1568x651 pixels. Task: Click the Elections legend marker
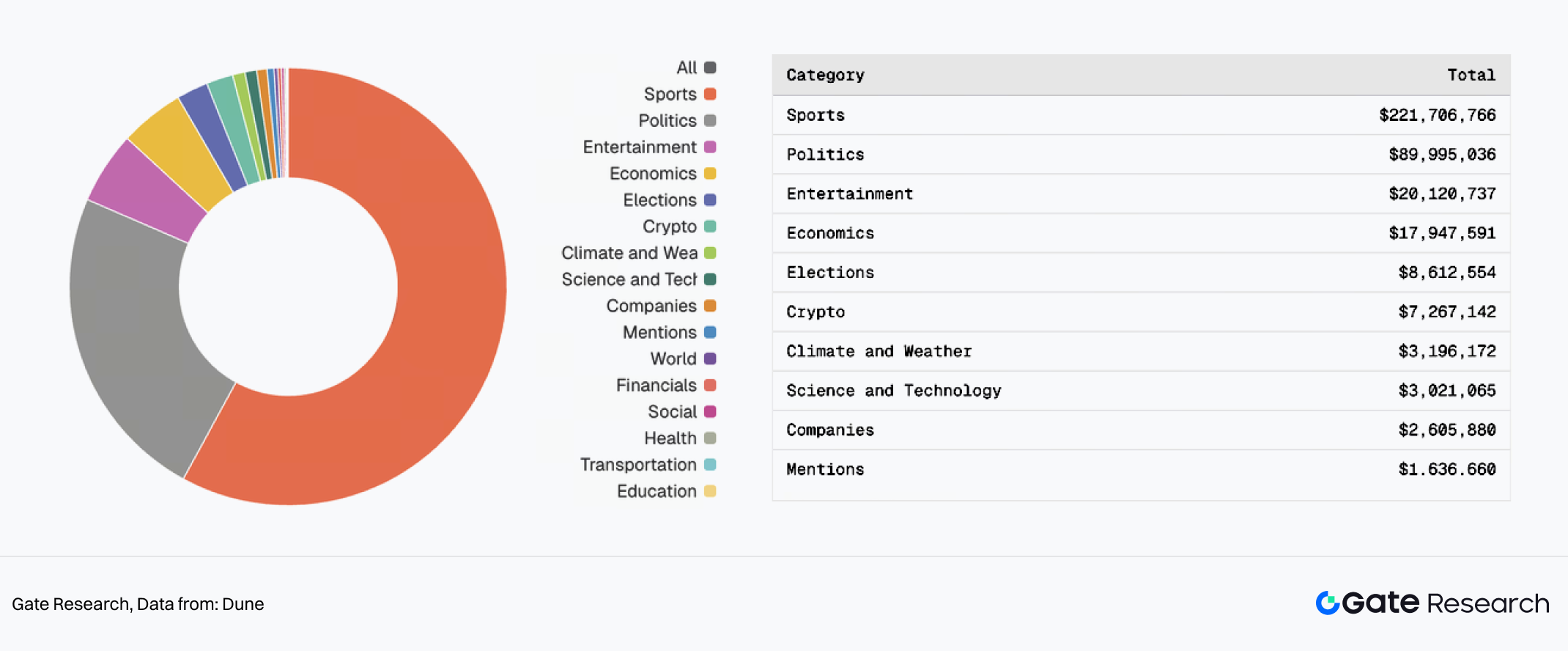pyautogui.click(x=709, y=200)
